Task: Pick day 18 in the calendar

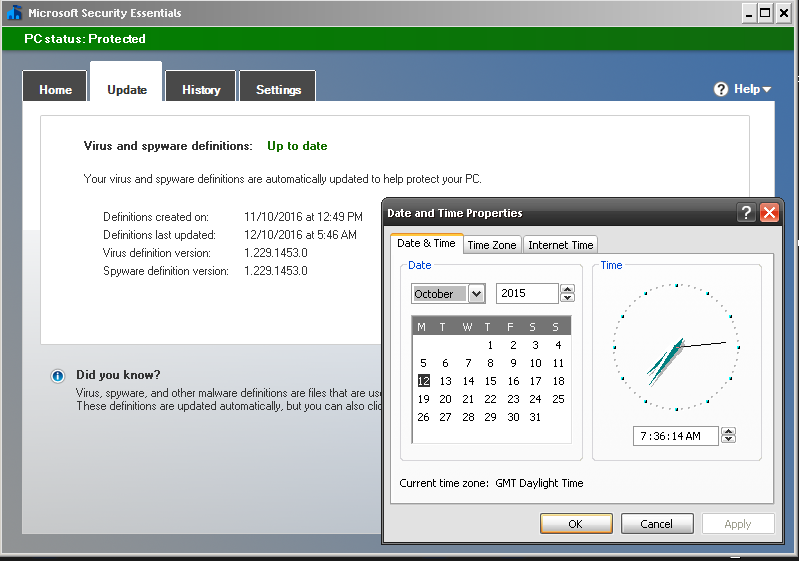Action: coord(558,381)
